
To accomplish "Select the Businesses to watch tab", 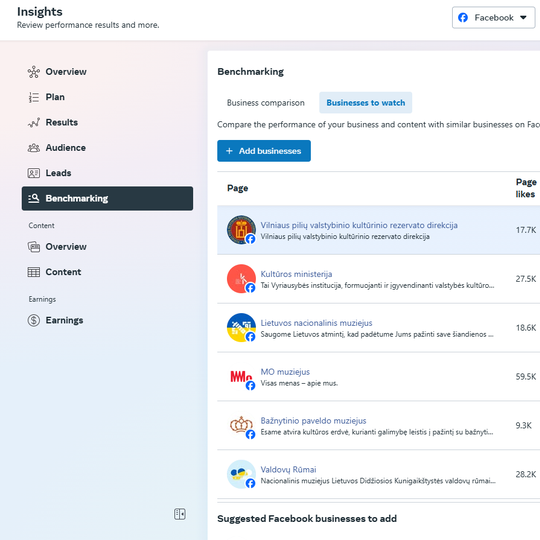I will (365, 103).
